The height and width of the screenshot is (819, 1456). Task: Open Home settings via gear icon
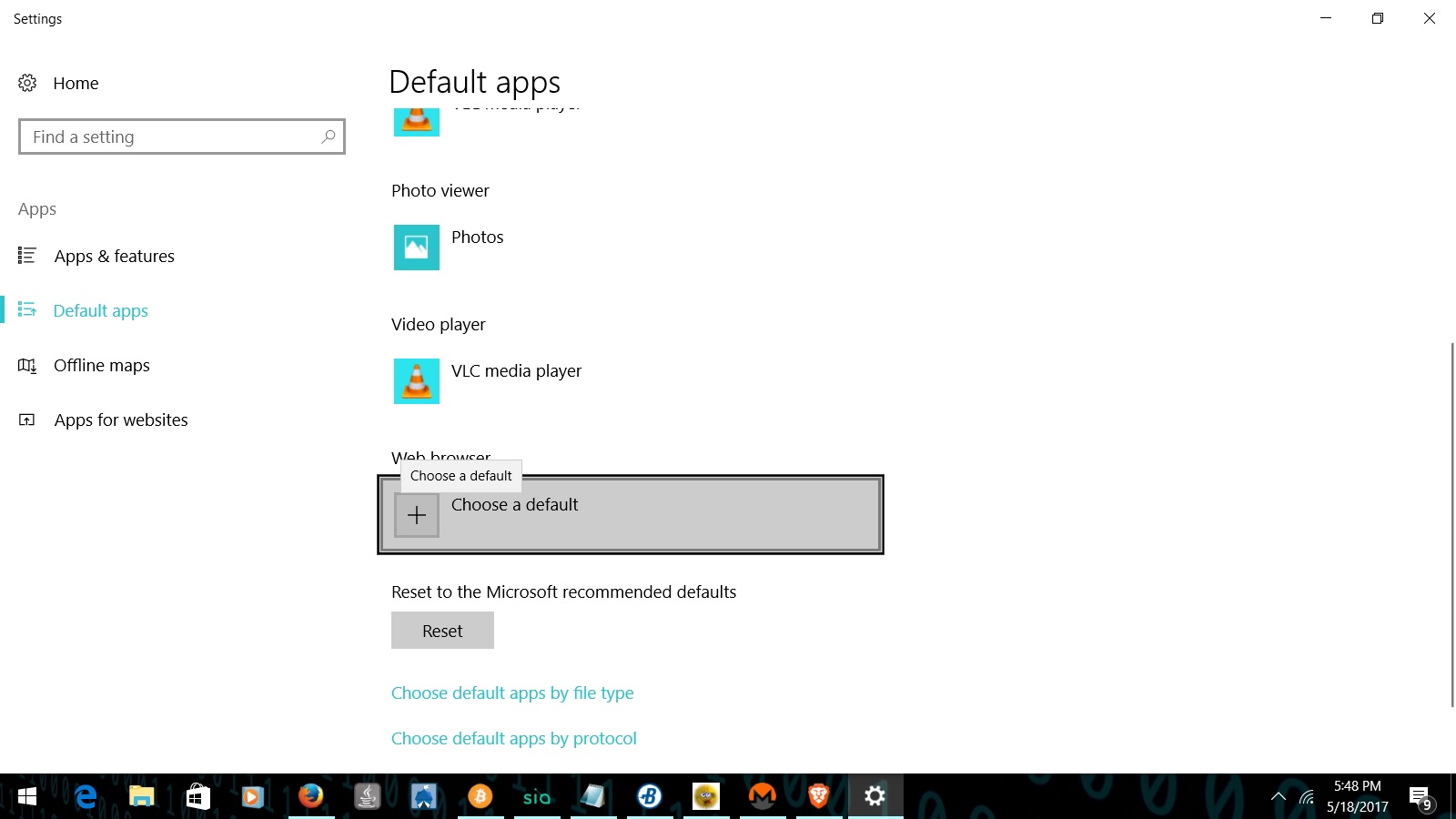(27, 83)
